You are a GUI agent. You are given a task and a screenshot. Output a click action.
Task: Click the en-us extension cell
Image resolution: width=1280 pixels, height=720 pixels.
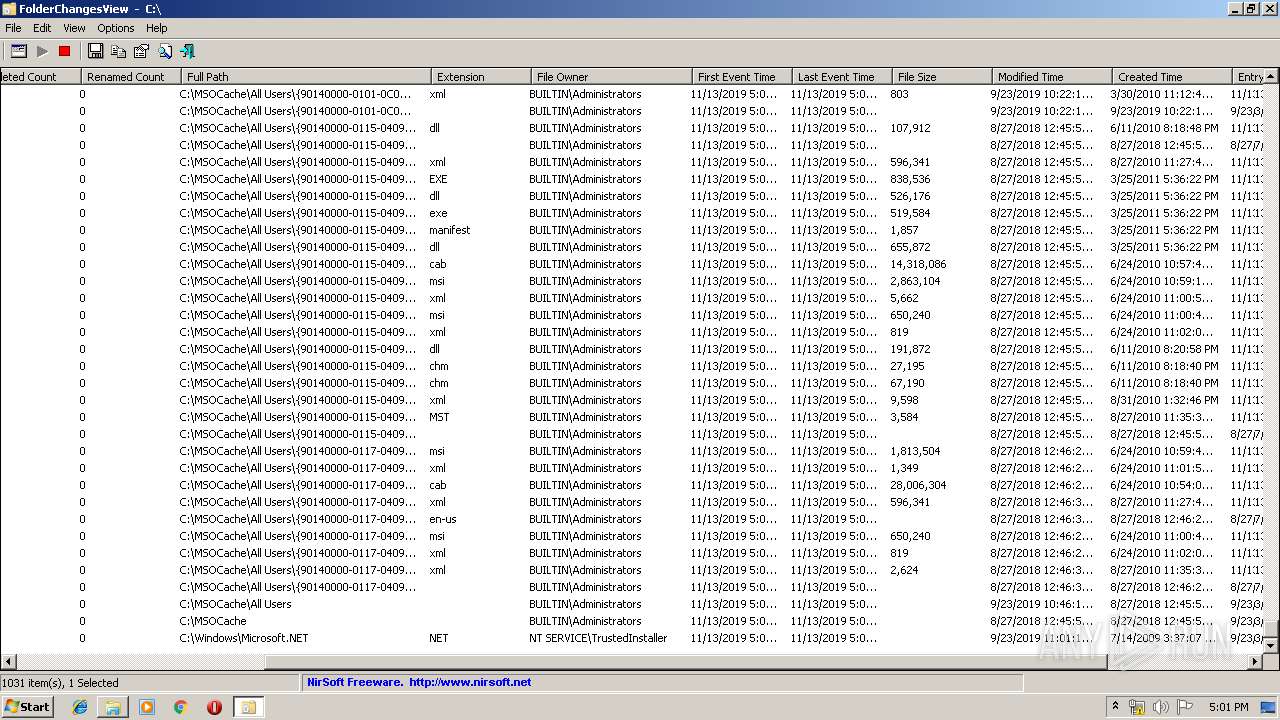tap(442, 519)
